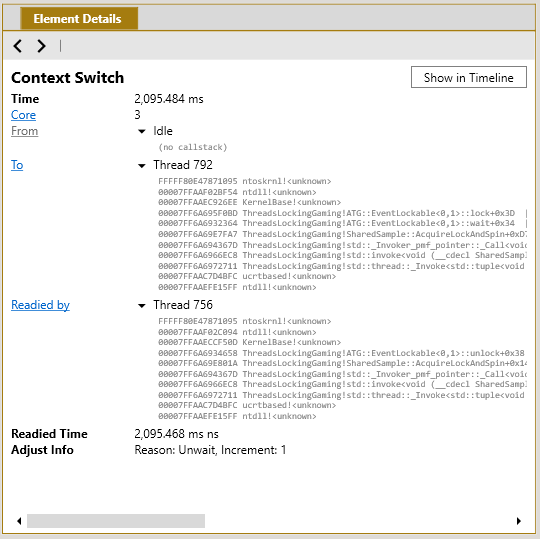Viewport: 540px width, 539px height.
Task: Select the Core value 3
Action: [x=137, y=115]
